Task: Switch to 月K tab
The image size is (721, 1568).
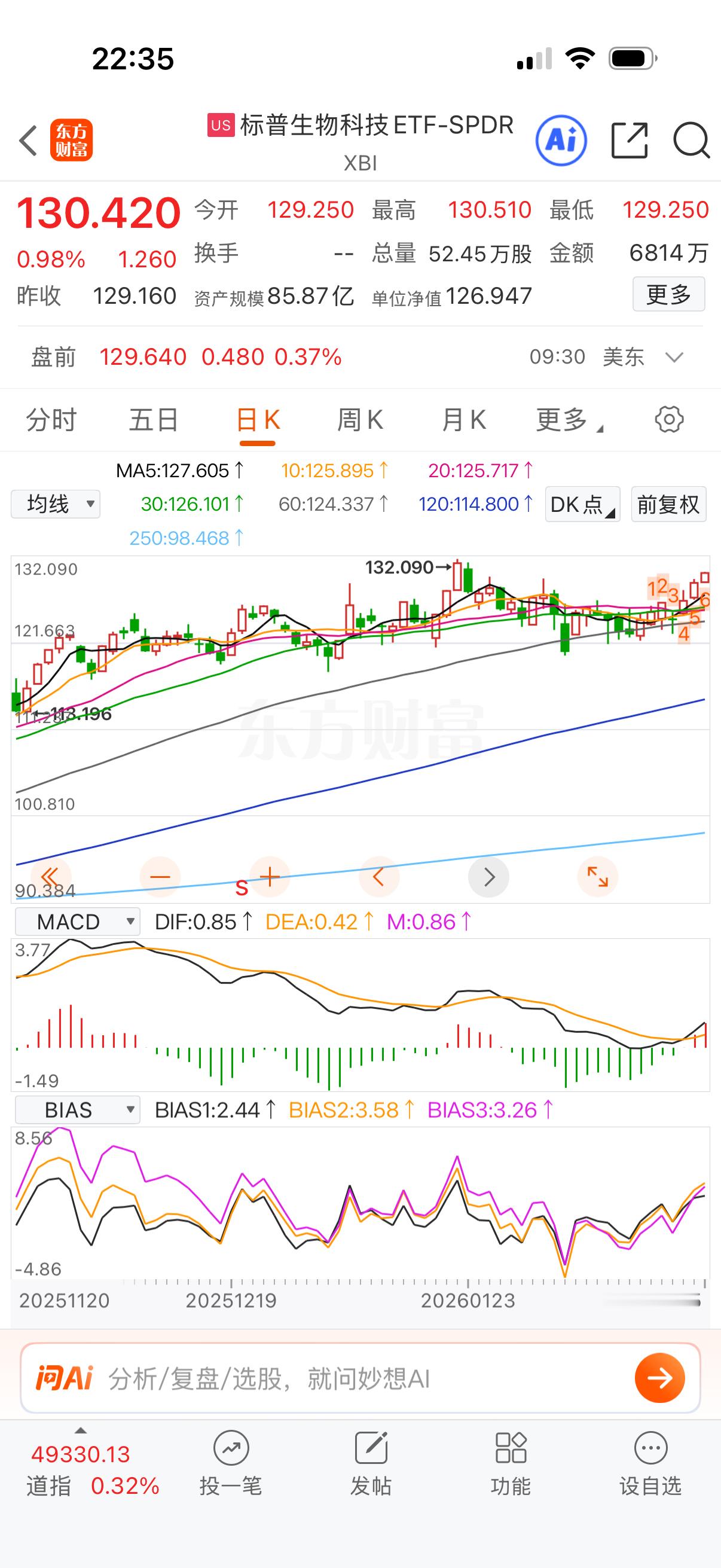Action: pos(464,420)
